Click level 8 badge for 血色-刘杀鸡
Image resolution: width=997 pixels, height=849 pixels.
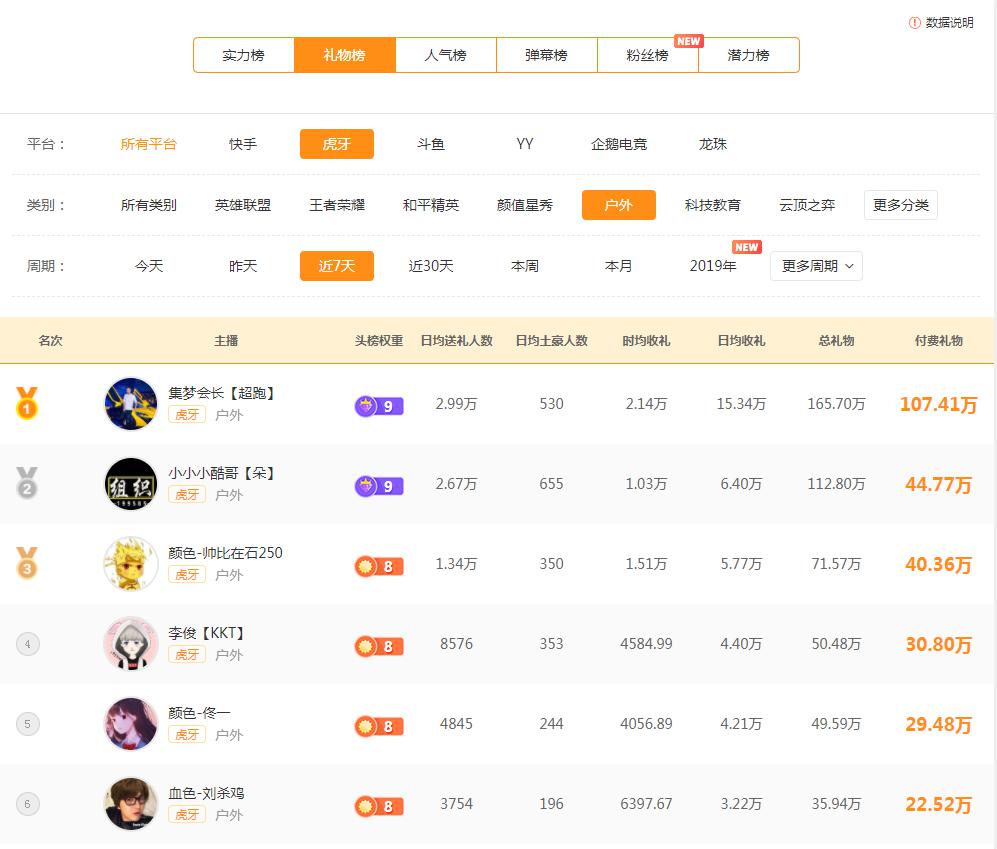379,806
